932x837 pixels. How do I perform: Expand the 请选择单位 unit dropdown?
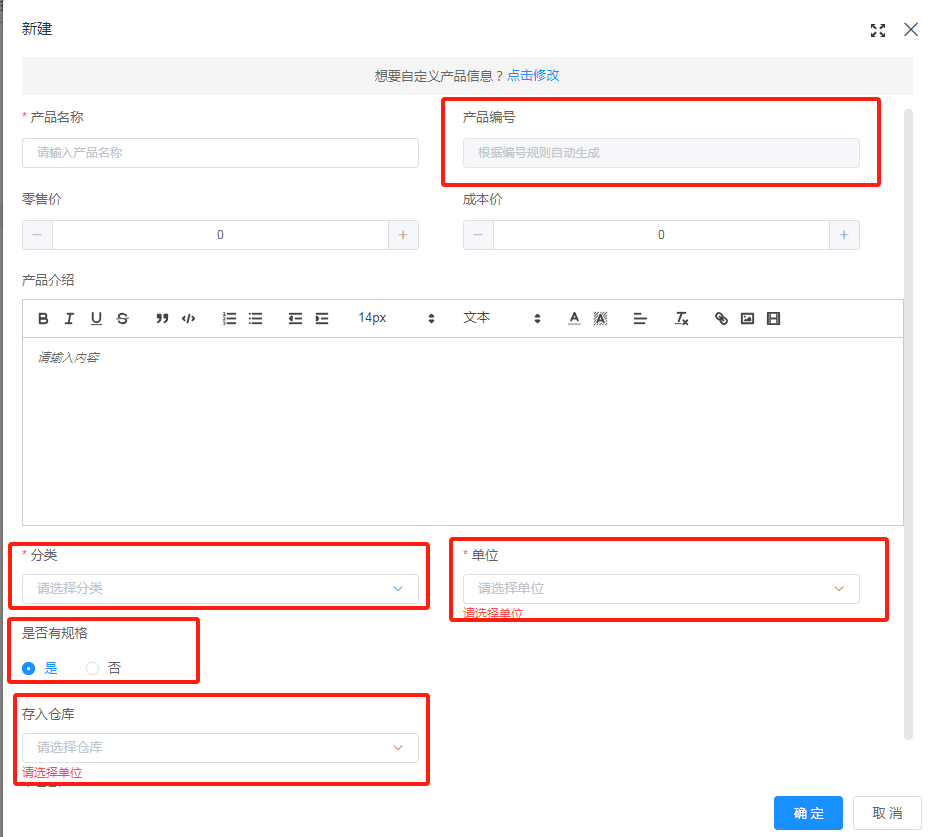[660, 588]
